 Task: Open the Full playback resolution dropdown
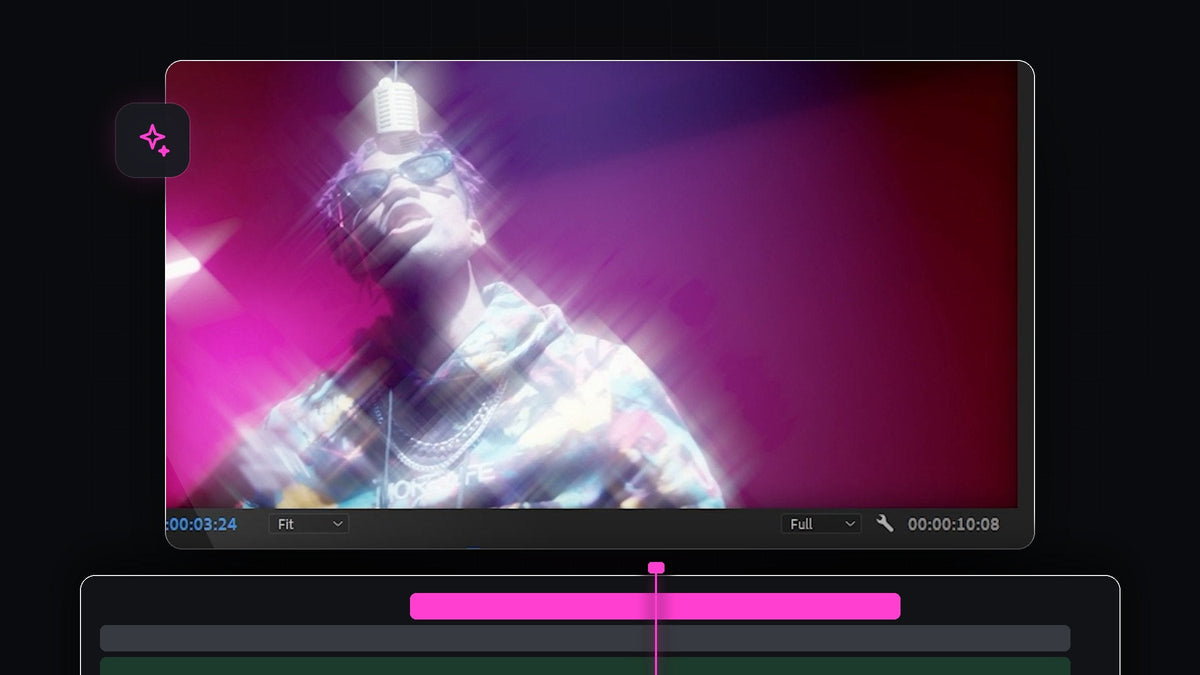pyautogui.click(x=821, y=524)
